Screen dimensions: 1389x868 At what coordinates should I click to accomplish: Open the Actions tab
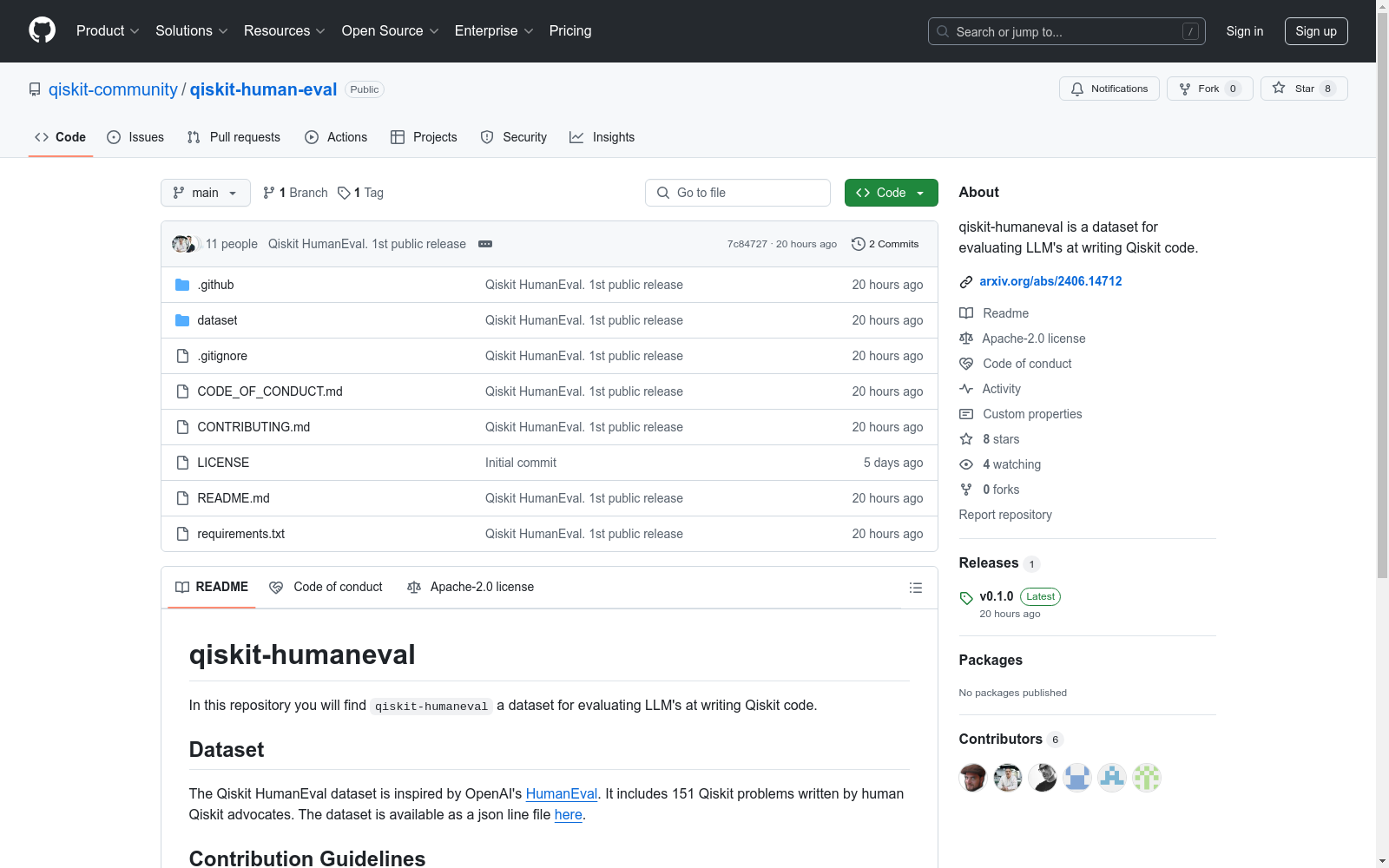click(336, 137)
